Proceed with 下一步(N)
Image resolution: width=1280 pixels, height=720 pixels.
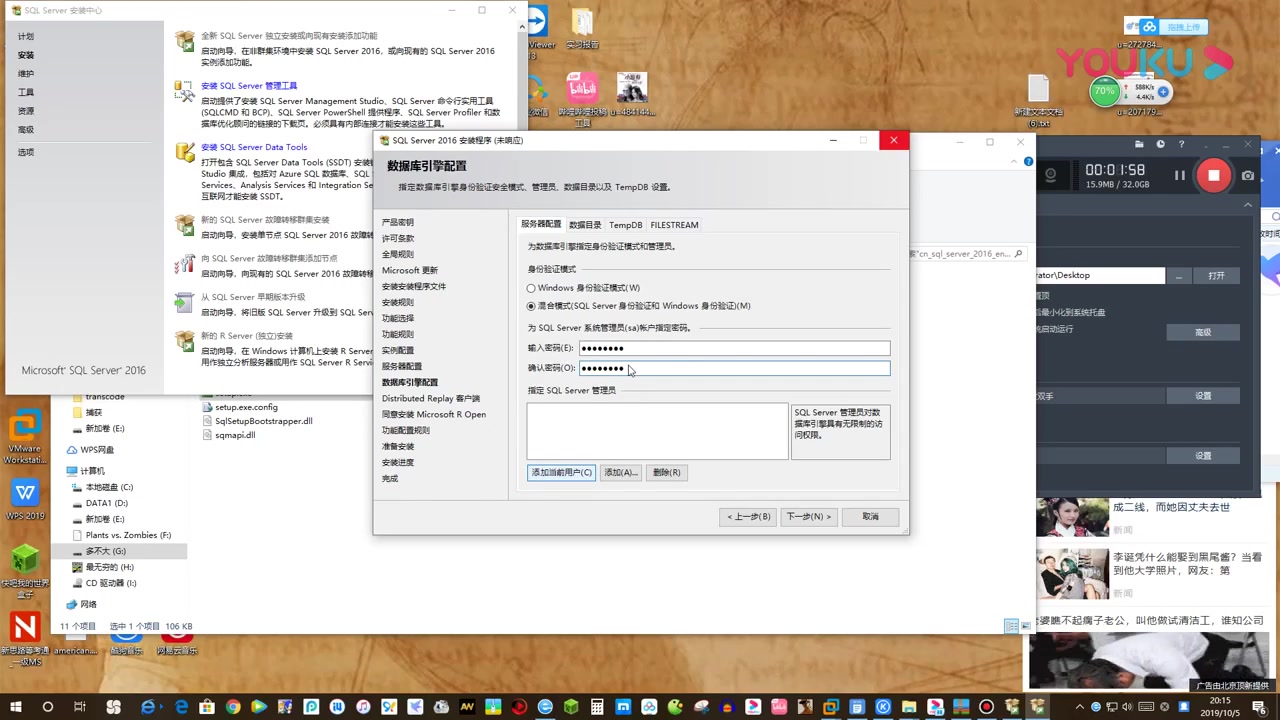(808, 516)
